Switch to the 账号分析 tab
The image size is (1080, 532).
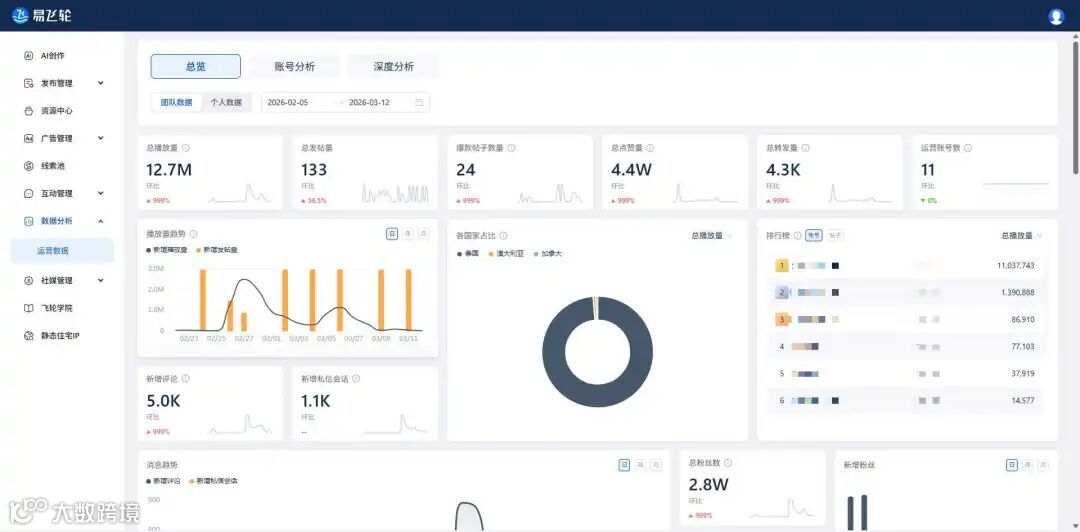[295, 67]
